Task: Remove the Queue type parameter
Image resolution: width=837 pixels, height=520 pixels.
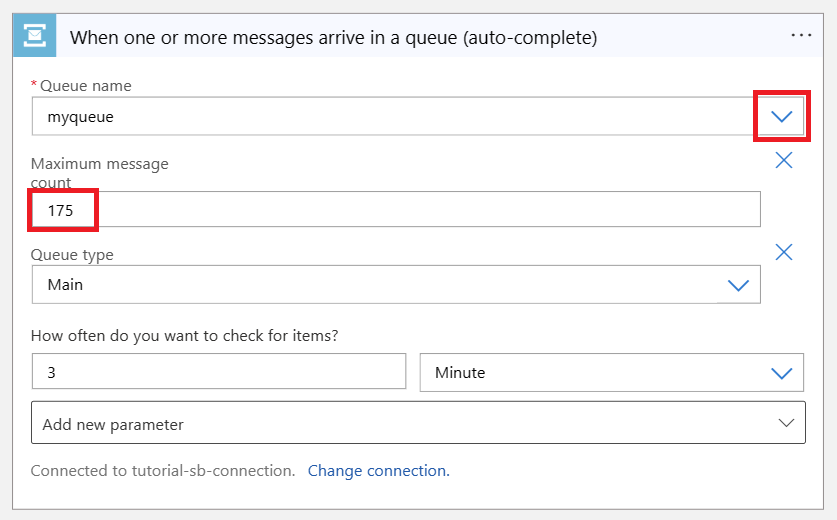Action: (784, 252)
